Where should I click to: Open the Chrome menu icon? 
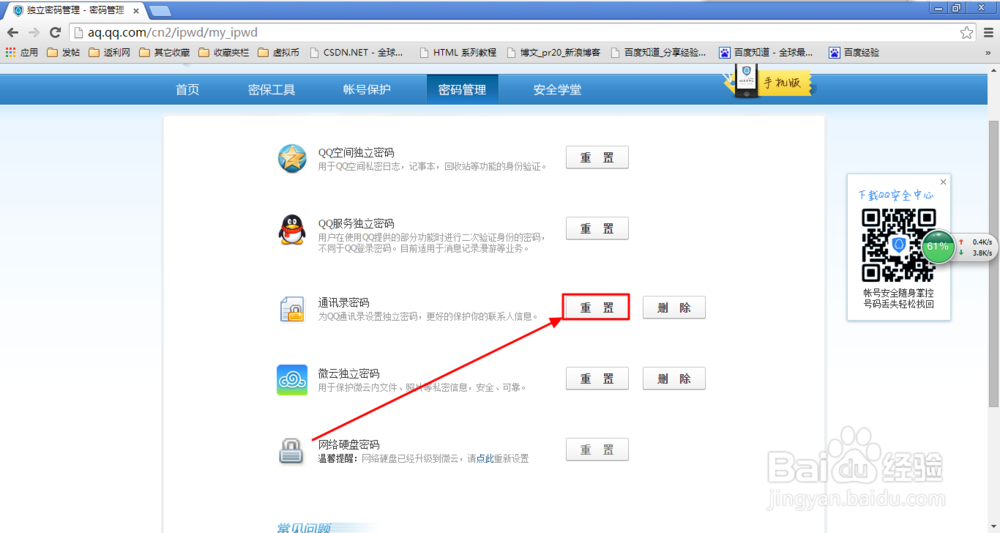989,33
